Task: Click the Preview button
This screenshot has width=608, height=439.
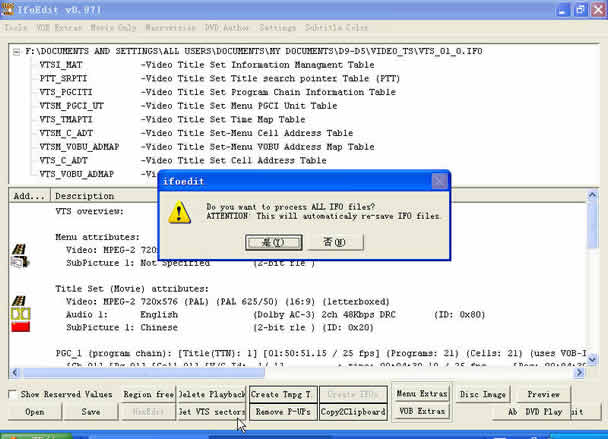Action: 543,394
